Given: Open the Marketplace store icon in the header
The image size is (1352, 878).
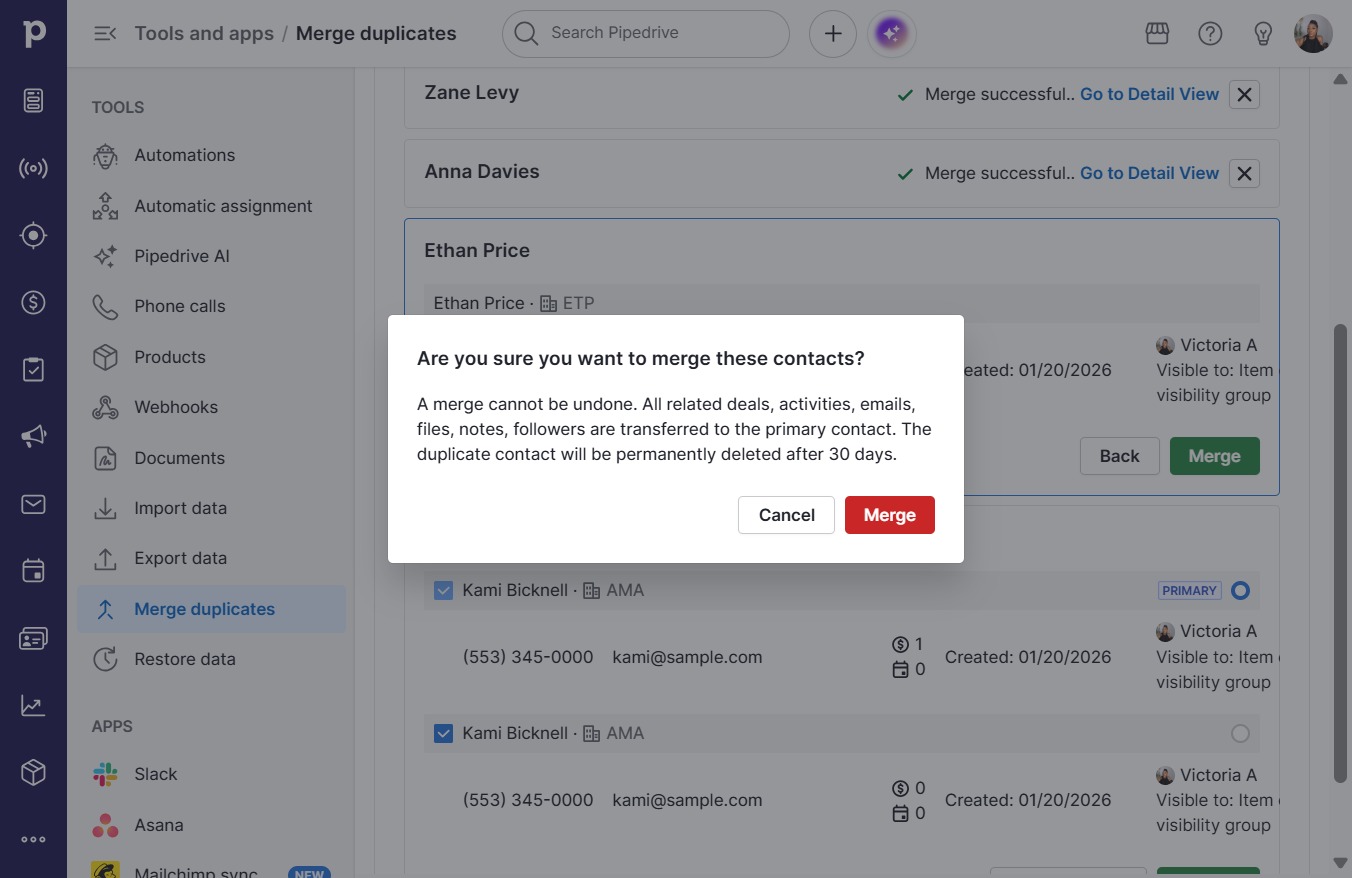Looking at the screenshot, I should pyautogui.click(x=1157, y=34).
